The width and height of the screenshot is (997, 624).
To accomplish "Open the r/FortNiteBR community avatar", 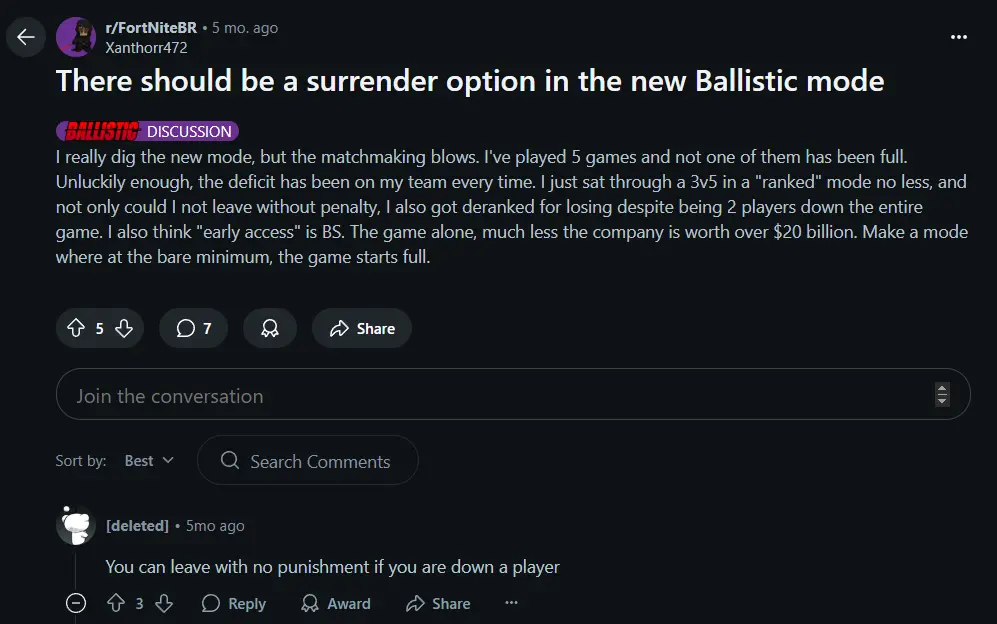I will [x=76, y=37].
